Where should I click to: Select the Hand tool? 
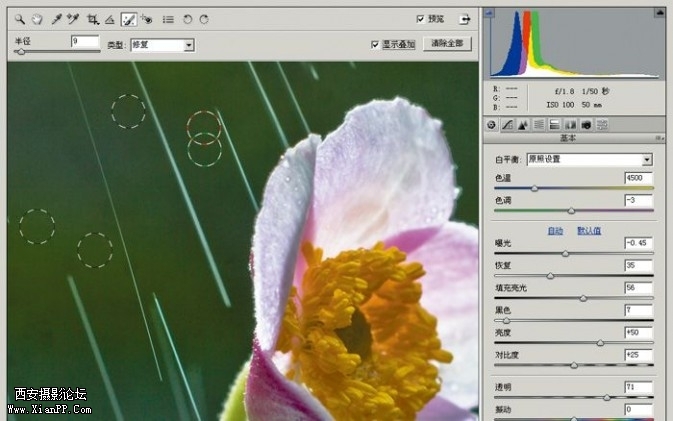coord(37,18)
